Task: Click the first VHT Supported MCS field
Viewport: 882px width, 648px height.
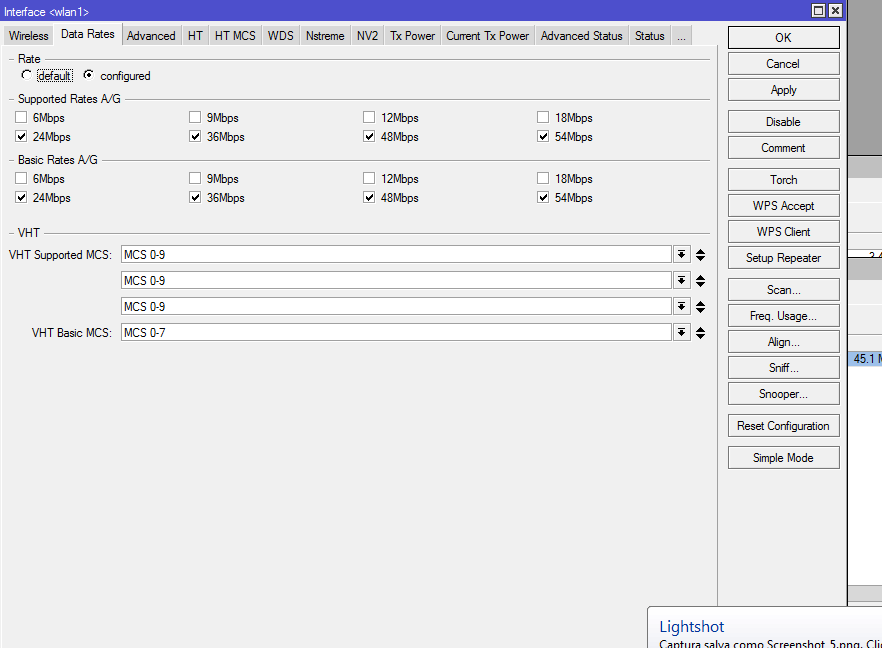Action: click(x=396, y=254)
